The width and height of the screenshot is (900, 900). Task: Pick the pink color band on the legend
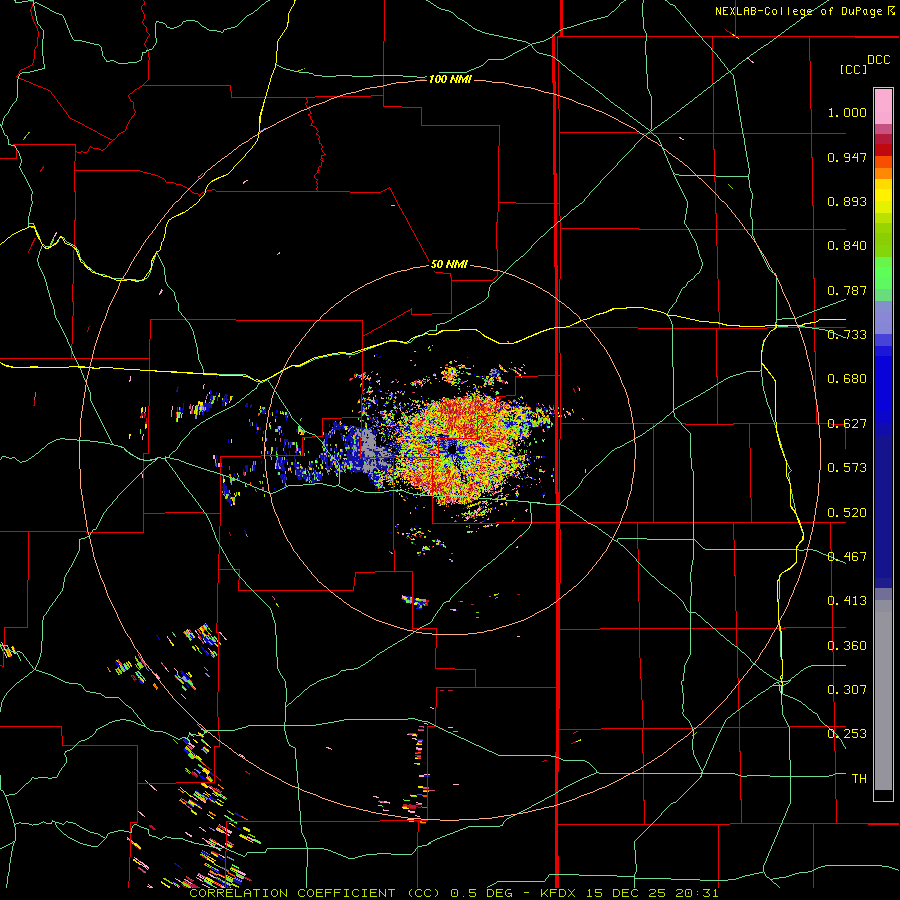coord(883,107)
